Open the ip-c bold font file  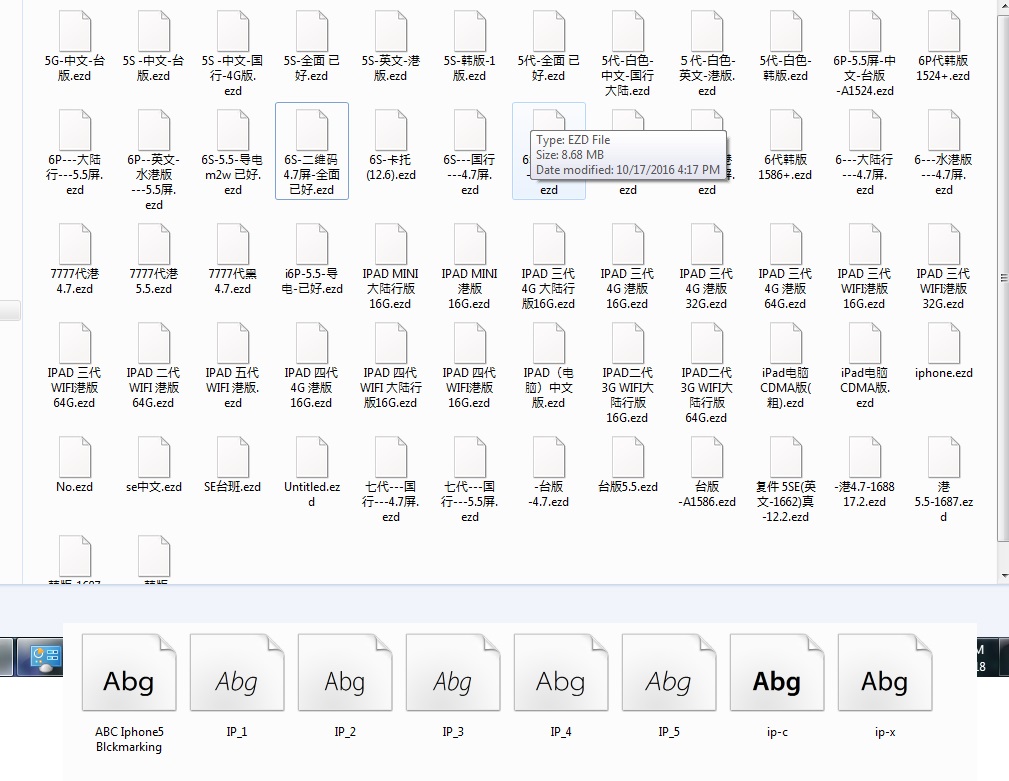point(777,672)
